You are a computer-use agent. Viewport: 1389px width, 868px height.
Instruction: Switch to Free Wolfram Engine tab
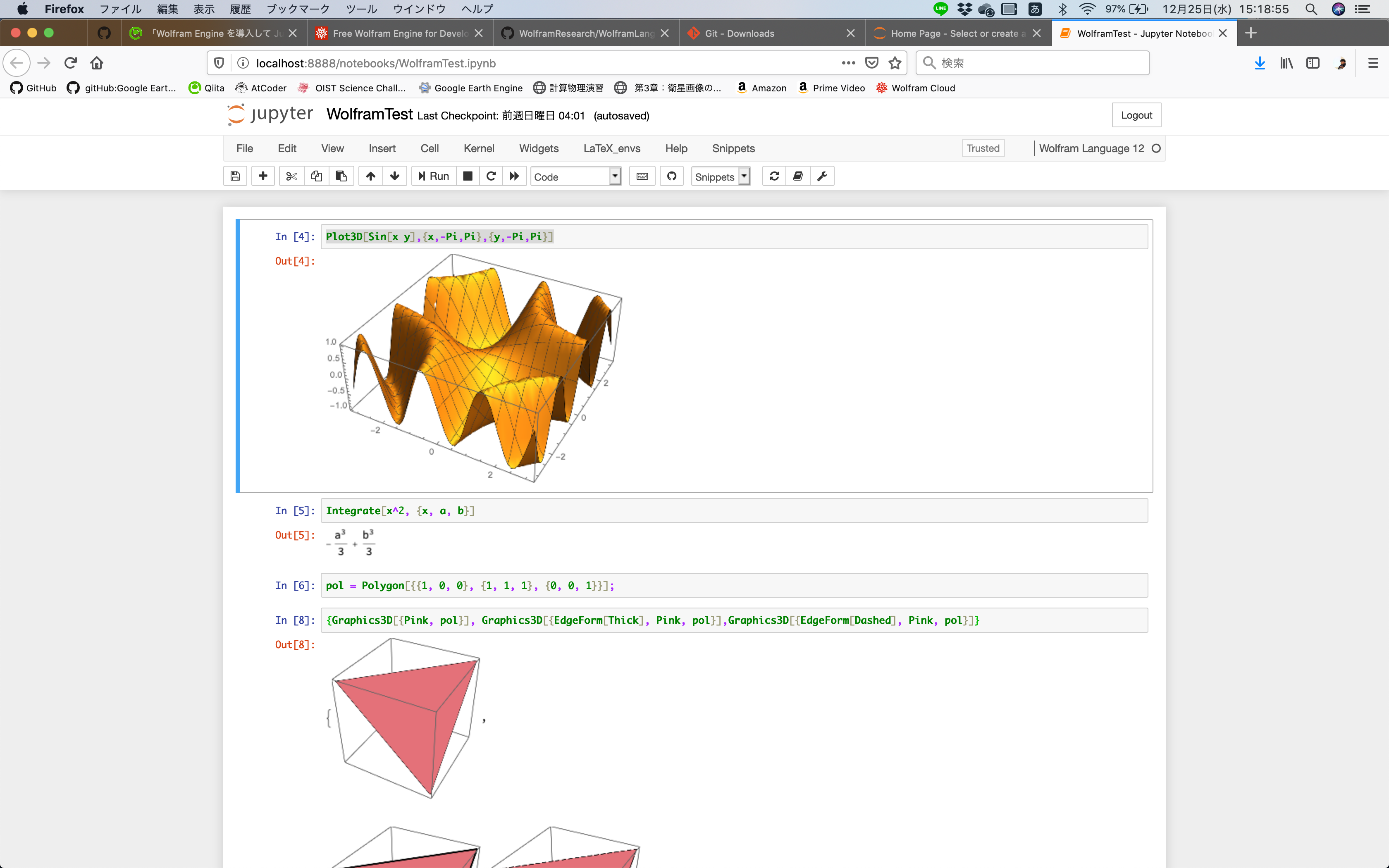tap(399, 33)
